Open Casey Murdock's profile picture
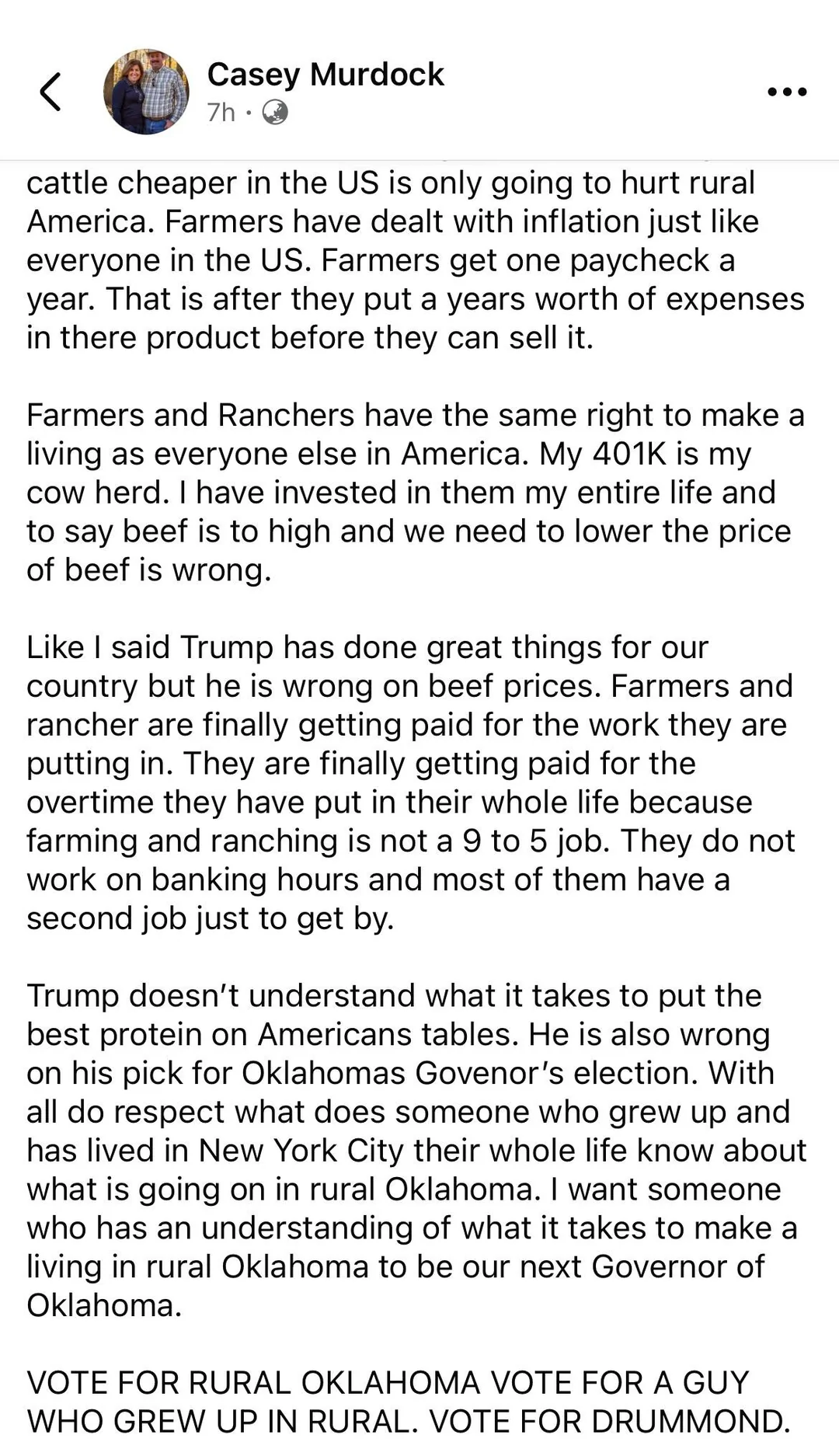The width and height of the screenshot is (839, 1456). click(147, 92)
